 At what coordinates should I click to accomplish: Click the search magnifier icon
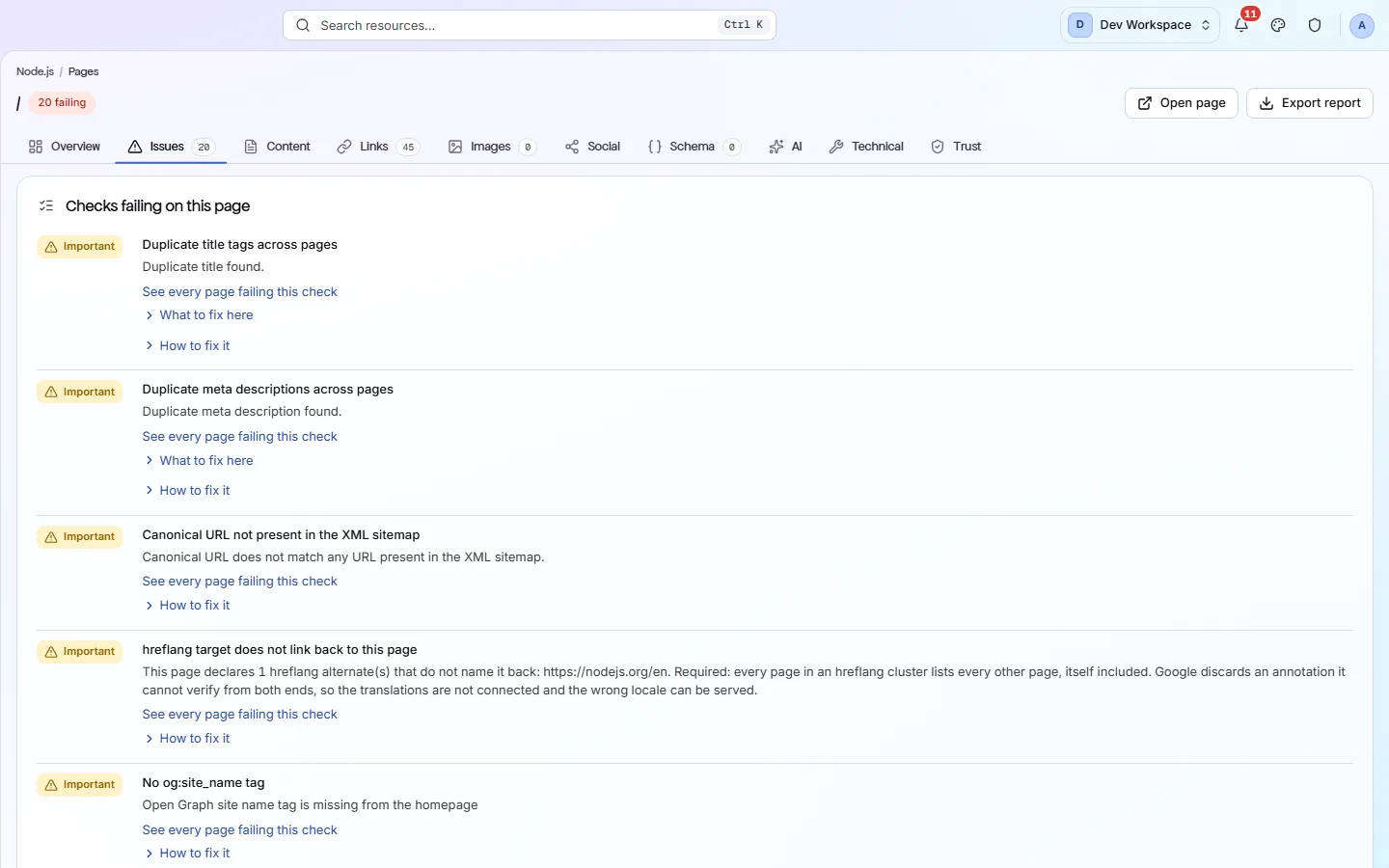click(303, 25)
